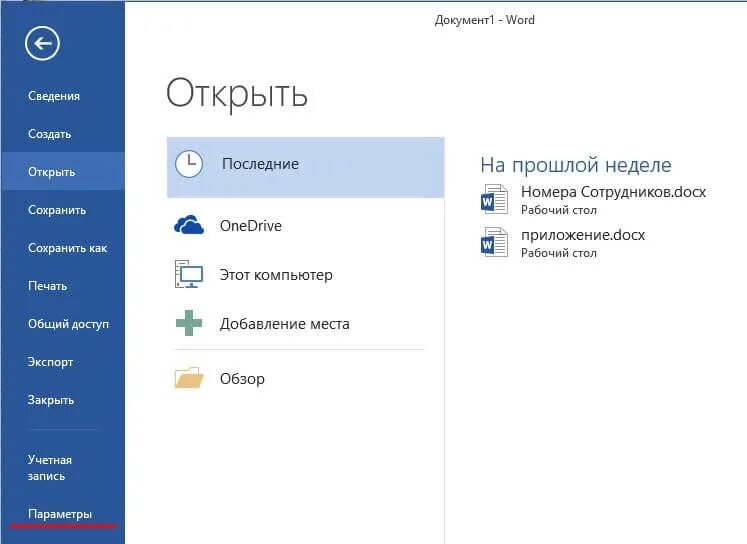This screenshot has width=747, height=544.
Task: Click the OneDrive cloud icon
Action: [x=189, y=225]
